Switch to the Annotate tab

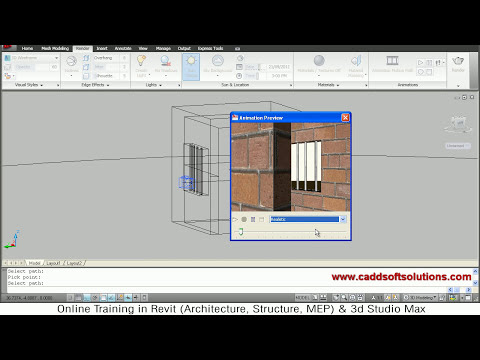[123, 48]
